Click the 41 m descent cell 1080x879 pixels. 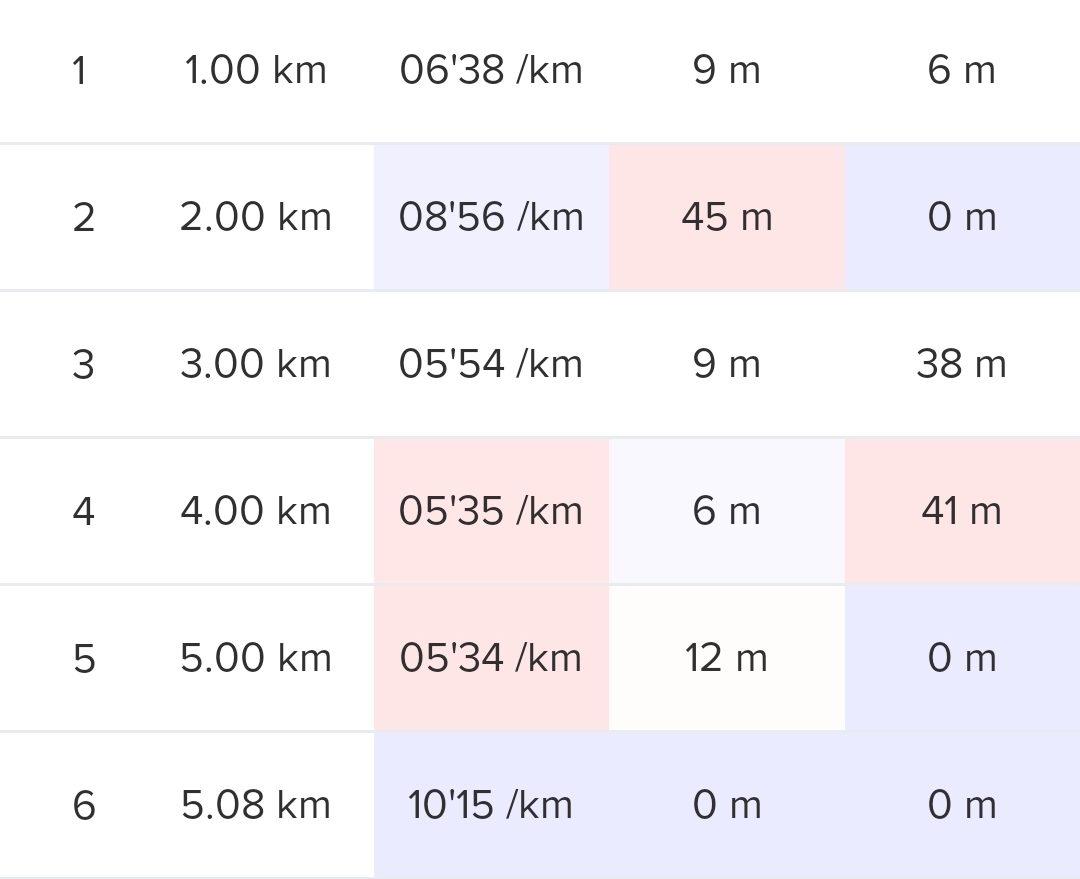(961, 512)
